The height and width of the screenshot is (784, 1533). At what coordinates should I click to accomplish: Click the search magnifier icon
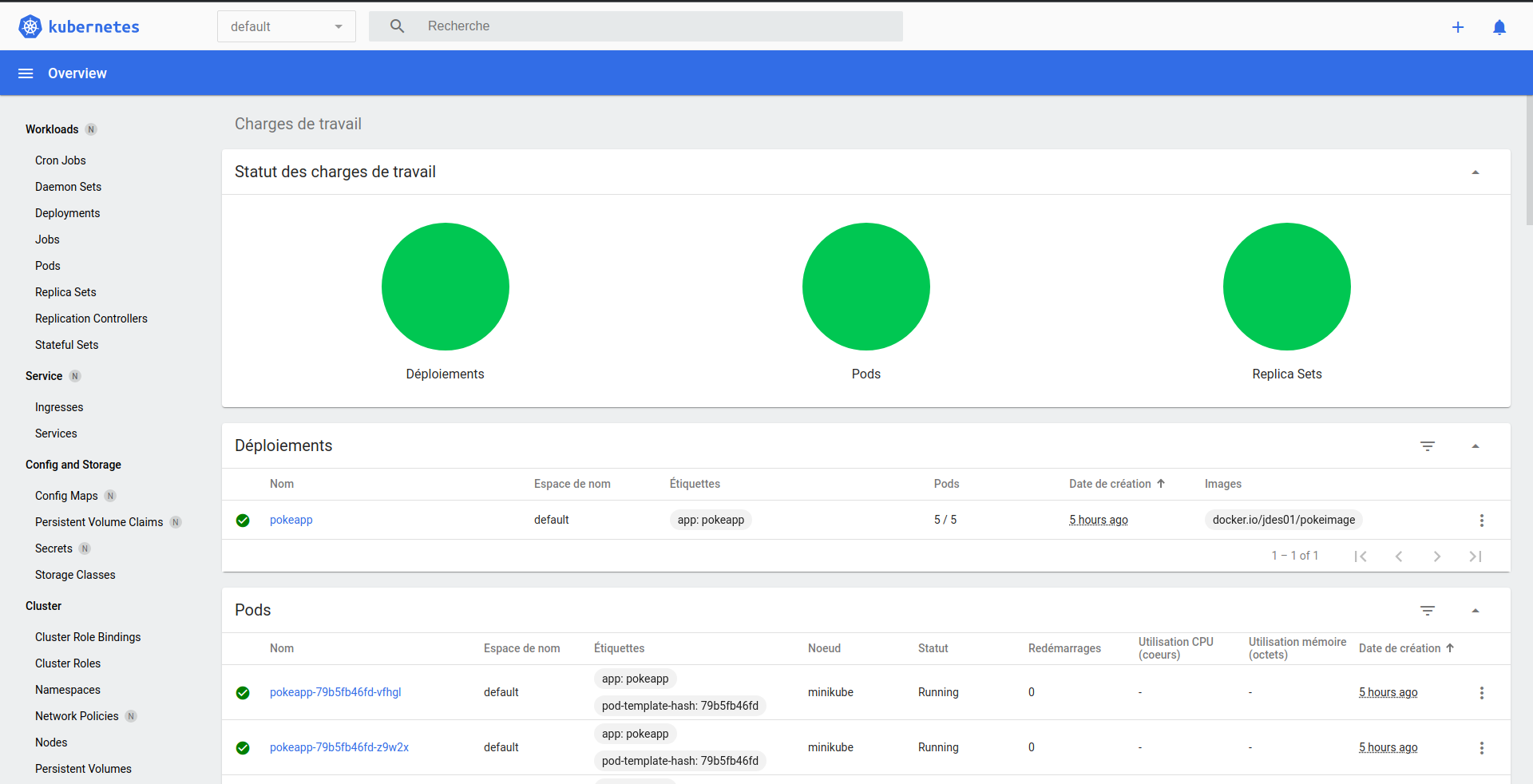[397, 26]
